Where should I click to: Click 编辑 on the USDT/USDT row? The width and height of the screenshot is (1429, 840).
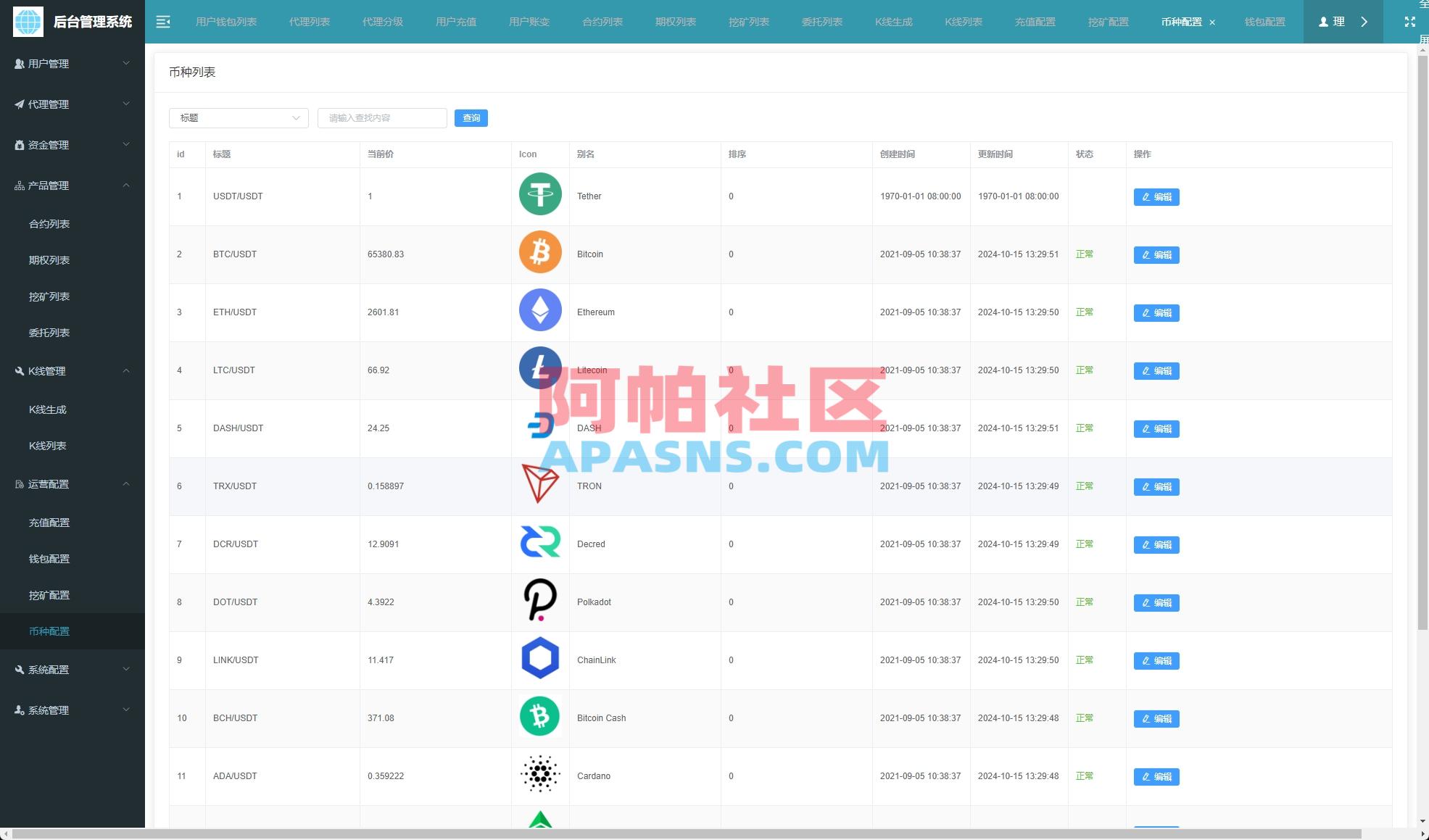[1156, 196]
